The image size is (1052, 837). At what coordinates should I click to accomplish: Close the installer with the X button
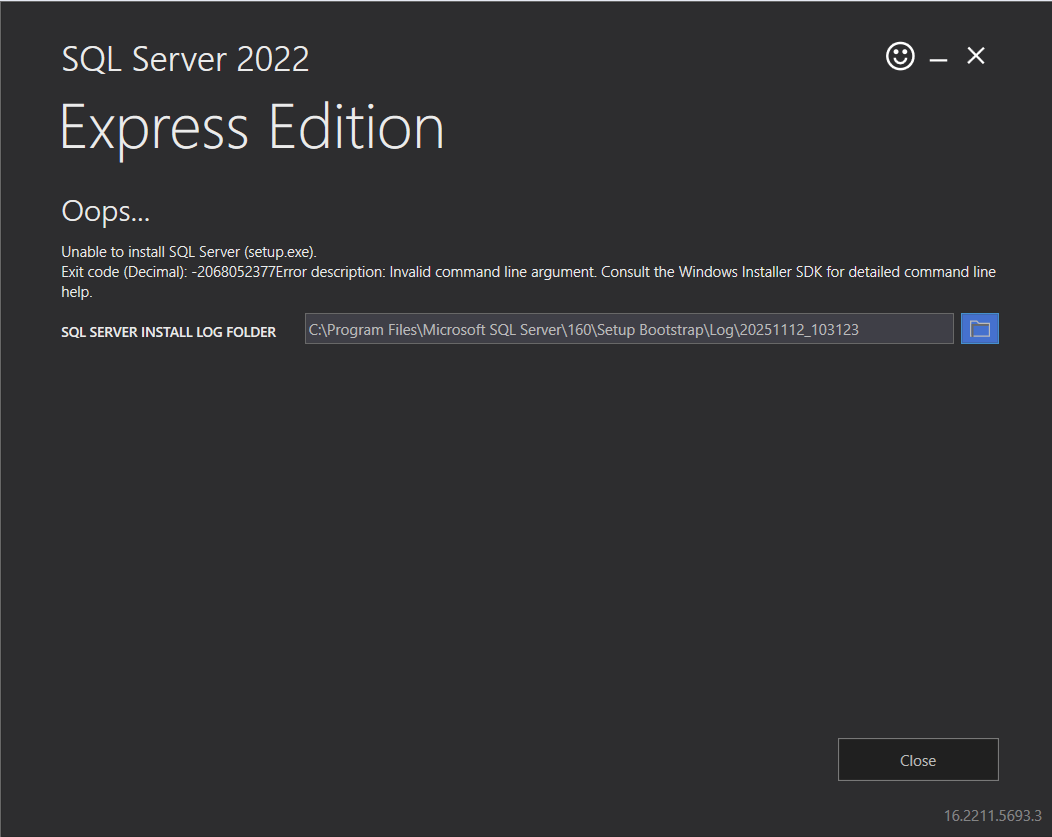[975, 56]
